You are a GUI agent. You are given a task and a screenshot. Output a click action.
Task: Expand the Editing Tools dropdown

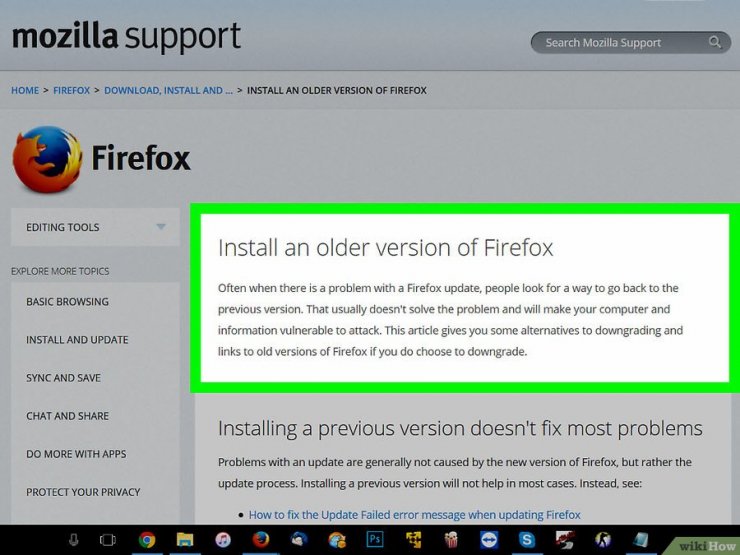pyautogui.click(x=95, y=227)
